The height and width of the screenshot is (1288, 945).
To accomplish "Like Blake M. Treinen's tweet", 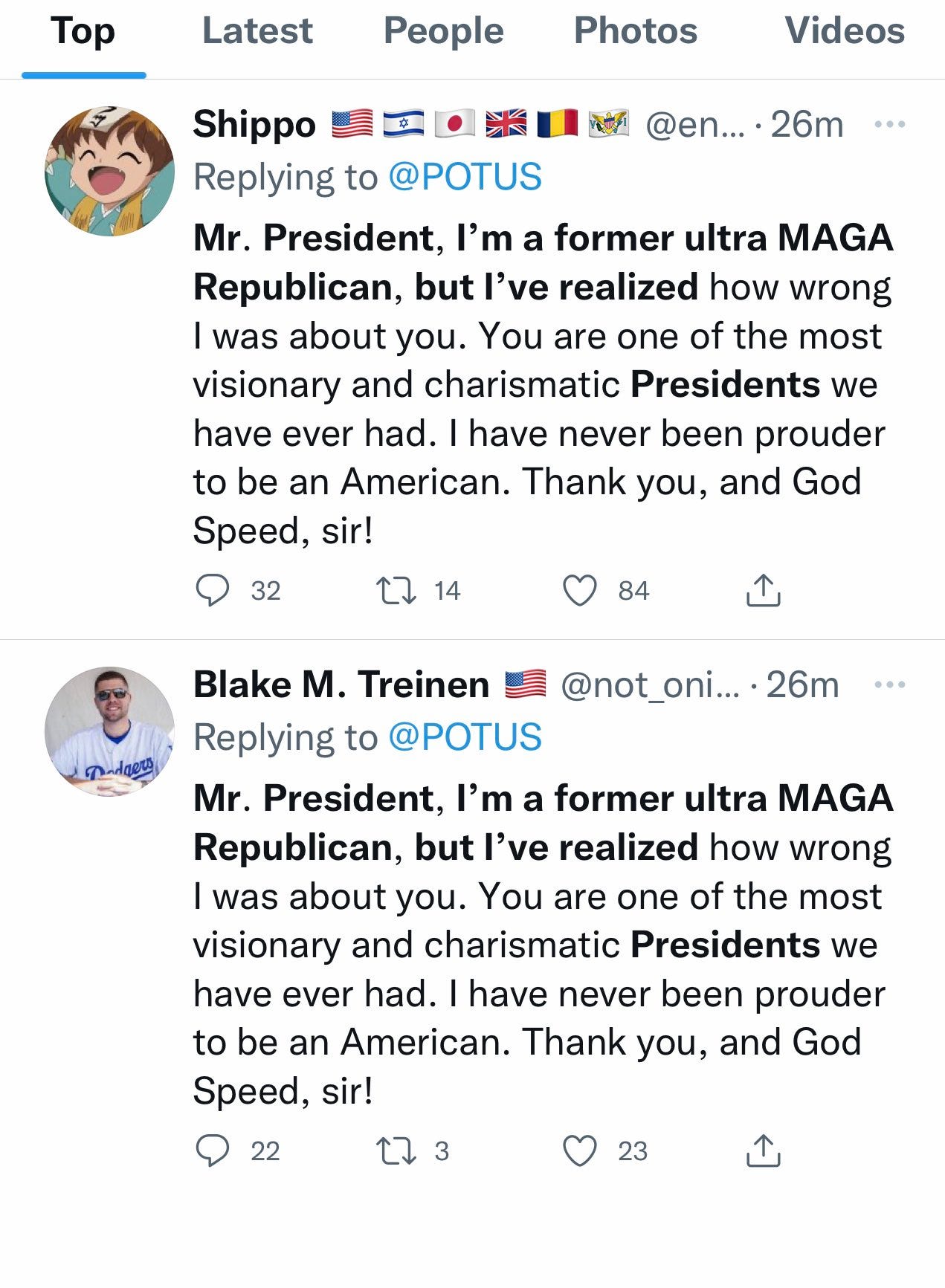I will click(579, 1151).
